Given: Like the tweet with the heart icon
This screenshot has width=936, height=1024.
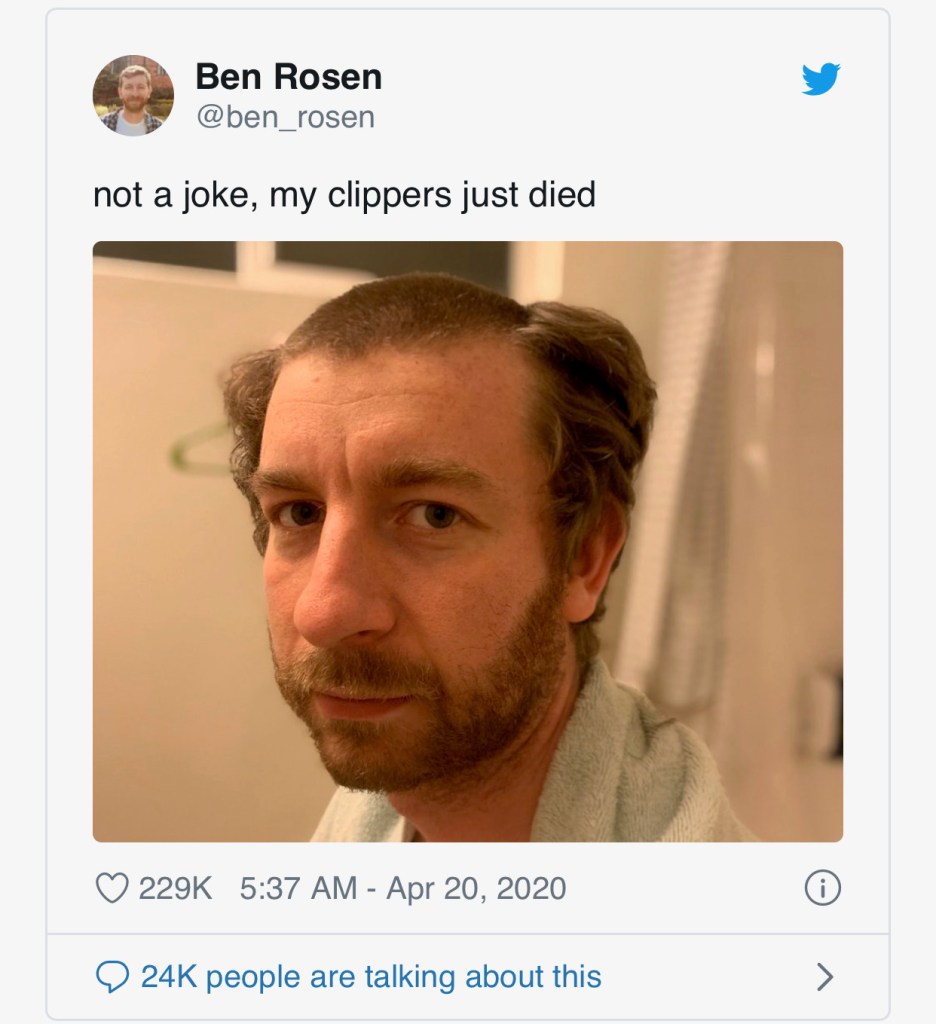Looking at the screenshot, I should (112, 888).
